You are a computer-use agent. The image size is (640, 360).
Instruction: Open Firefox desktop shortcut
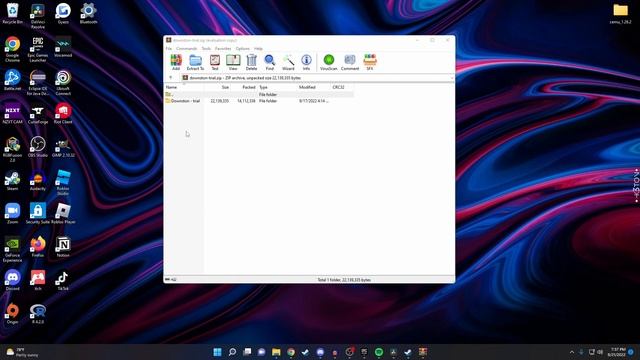[x=38, y=247]
